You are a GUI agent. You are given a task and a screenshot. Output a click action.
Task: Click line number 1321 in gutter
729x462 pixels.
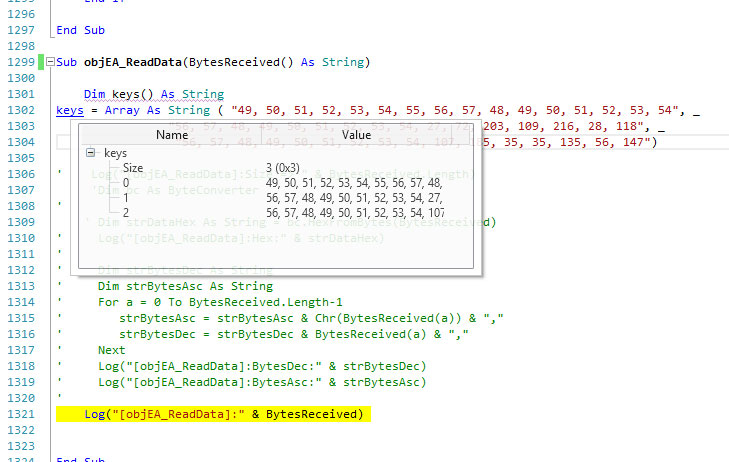(21, 414)
